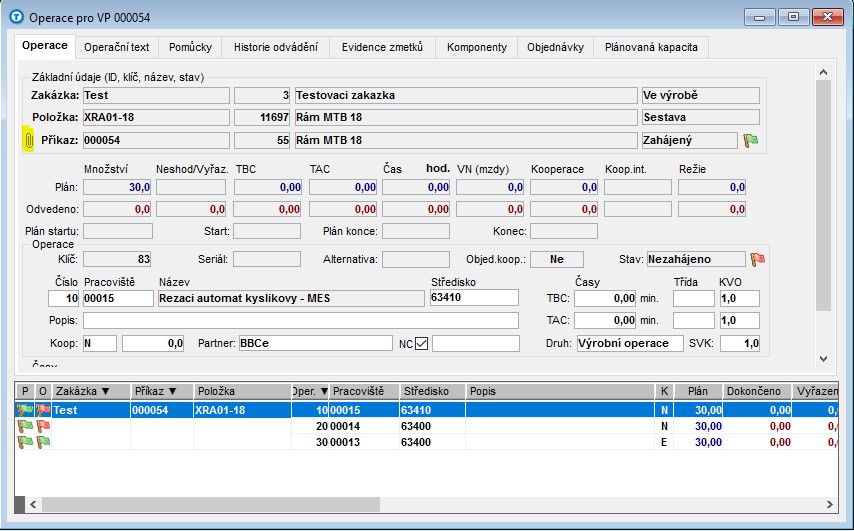
Task: Click the Plán Množství field 30,0
Action: coord(117,187)
